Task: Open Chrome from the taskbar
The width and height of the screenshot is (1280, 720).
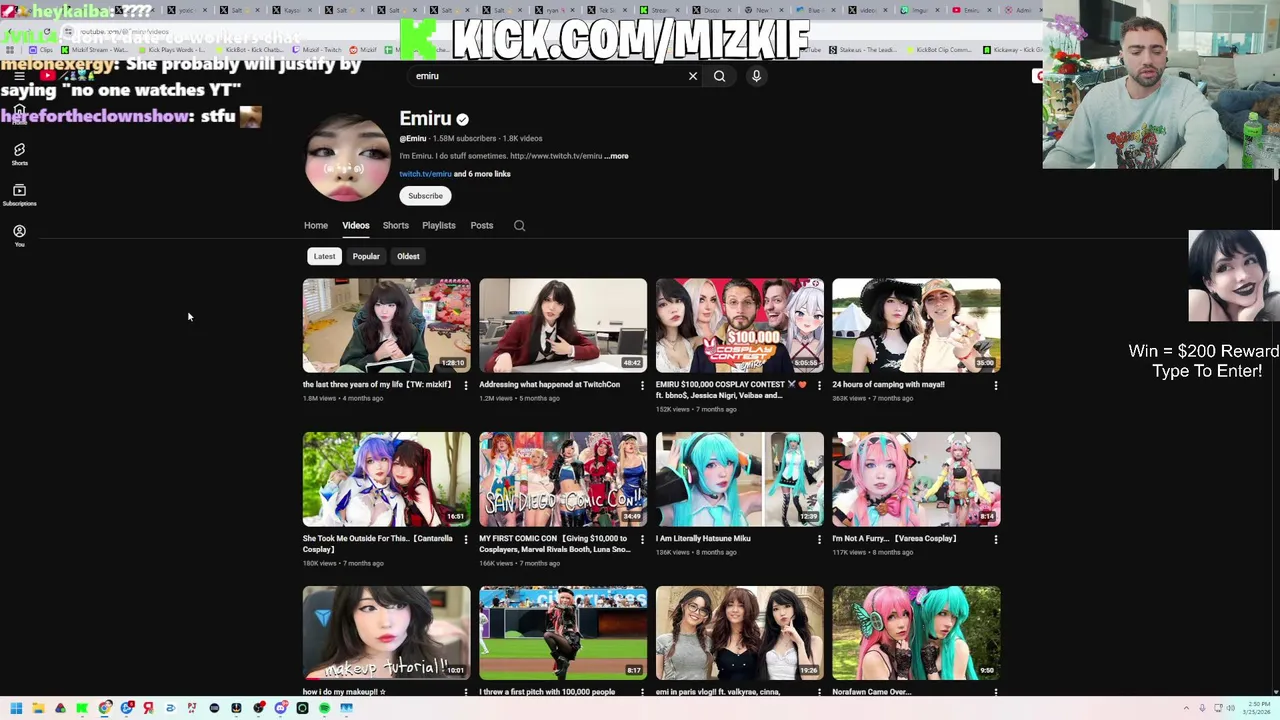Action: coord(104,708)
